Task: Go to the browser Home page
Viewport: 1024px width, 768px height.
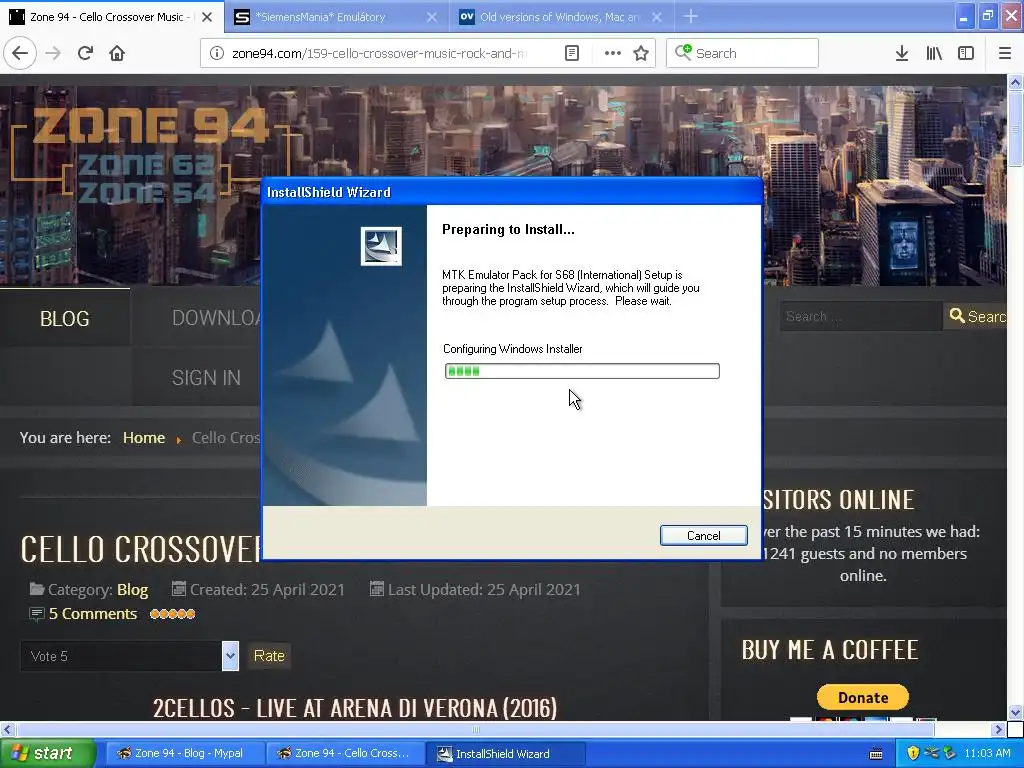Action: (117, 53)
